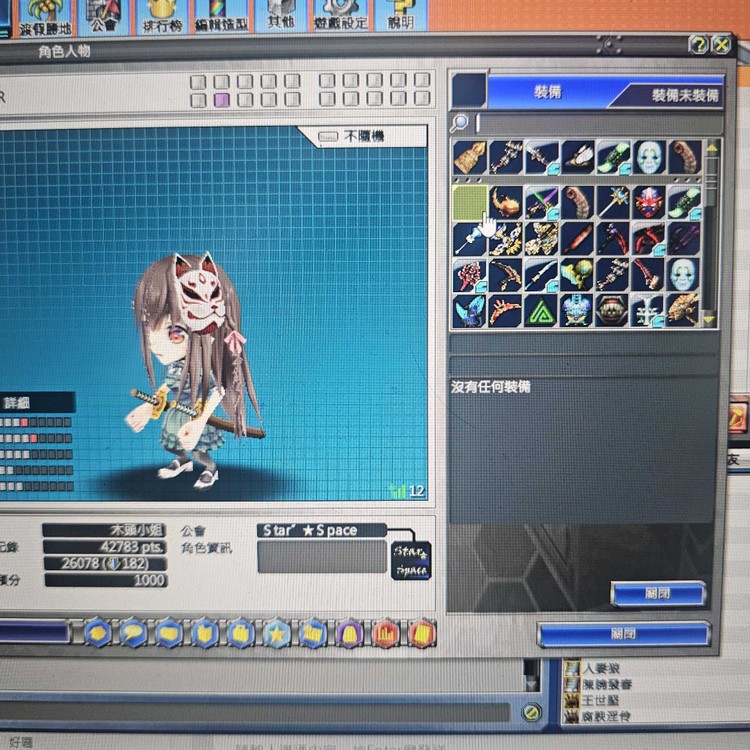Select the golden cloth equipment icon
This screenshot has height=750, width=750.
469,158
